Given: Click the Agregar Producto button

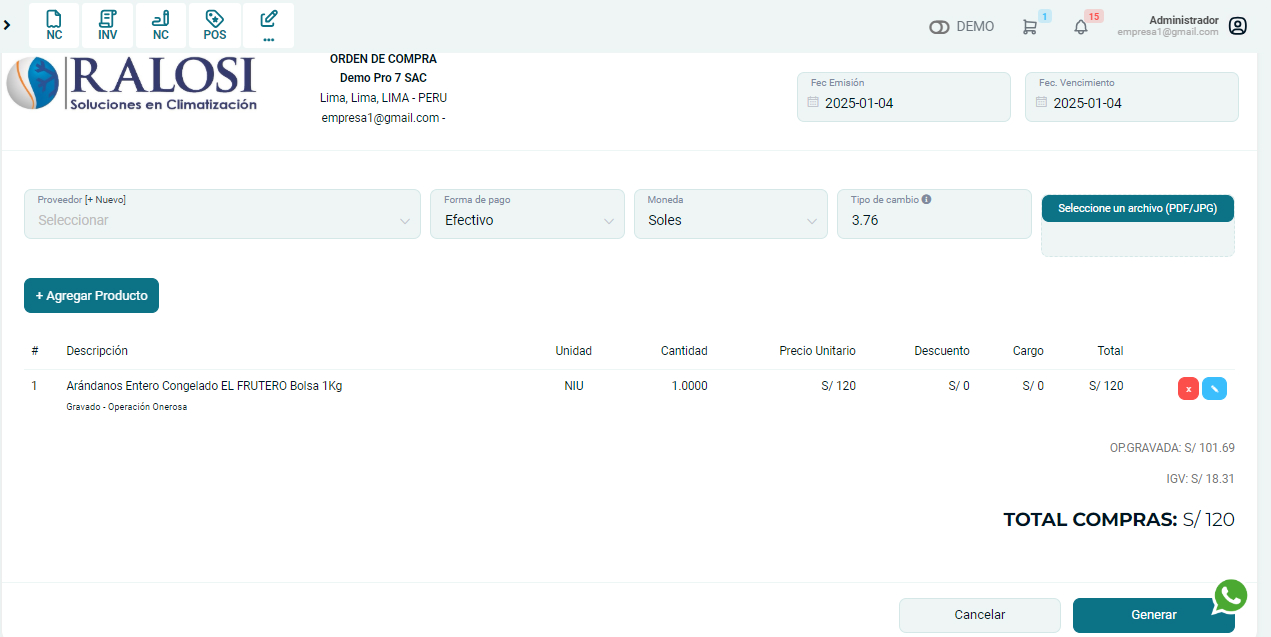Looking at the screenshot, I should tap(91, 296).
